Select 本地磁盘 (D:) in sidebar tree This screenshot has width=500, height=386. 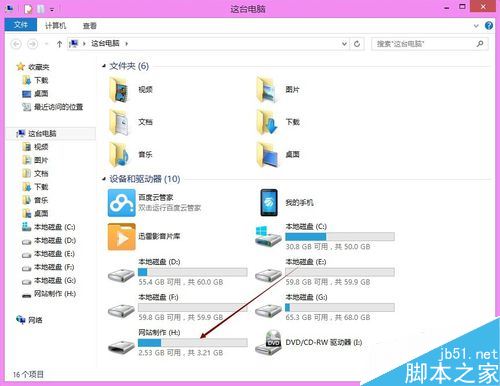[x=55, y=240]
